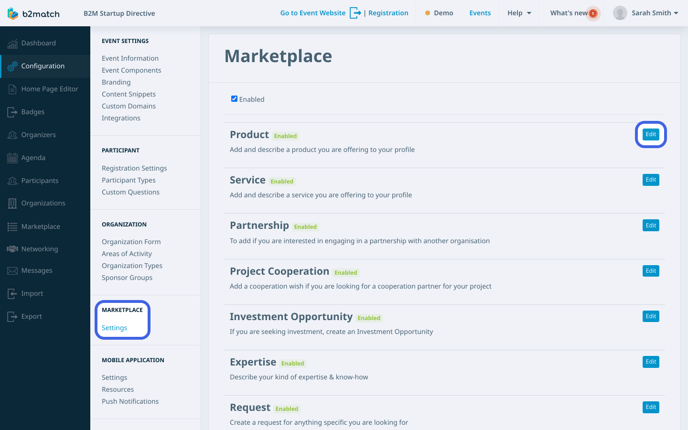Click the event website exit-arrow icon
Screen dimensions: 688x430
pos(355,13)
